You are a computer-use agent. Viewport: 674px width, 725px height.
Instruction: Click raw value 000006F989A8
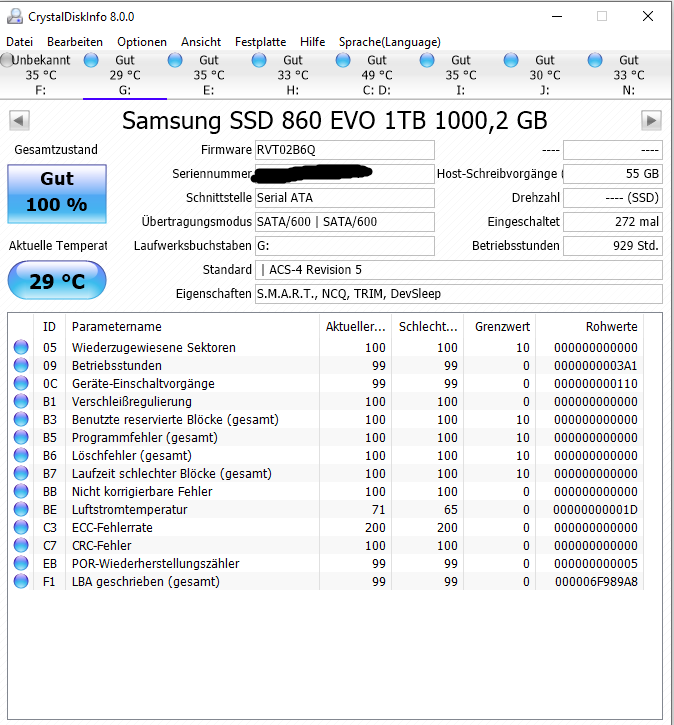pyautogui.click(x=596, y=582)
